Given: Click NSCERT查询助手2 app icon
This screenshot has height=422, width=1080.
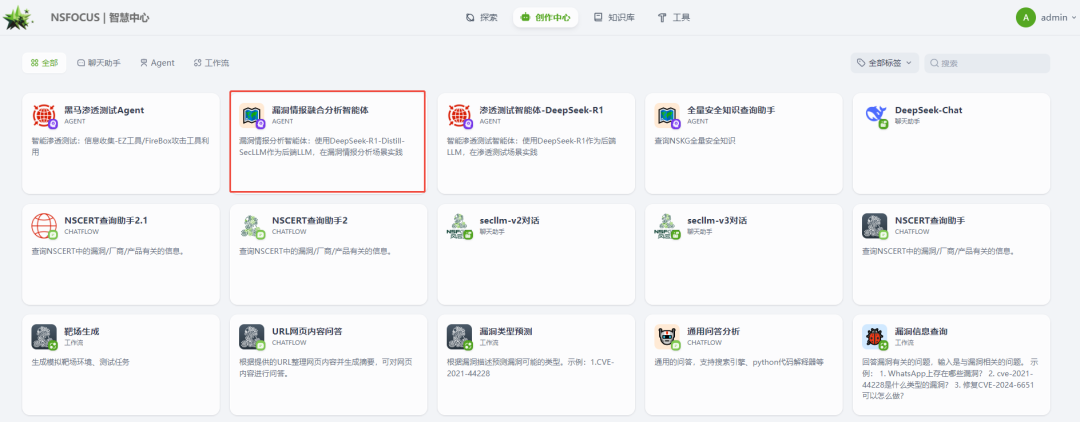Looking at the screenshot, I should 252,226.
